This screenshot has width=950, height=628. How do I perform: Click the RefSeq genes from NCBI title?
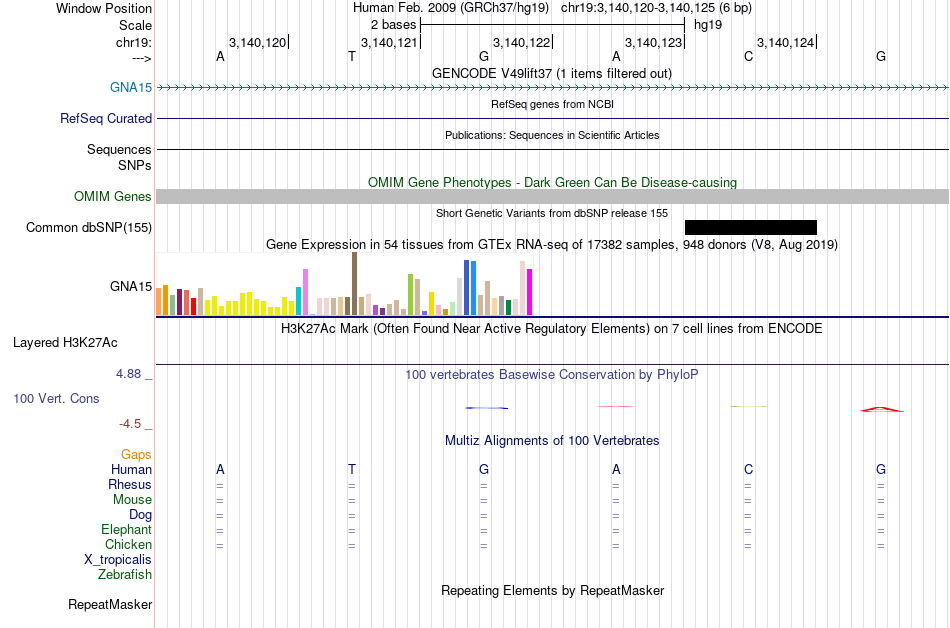pyautogui.click(x=553, y=104)
